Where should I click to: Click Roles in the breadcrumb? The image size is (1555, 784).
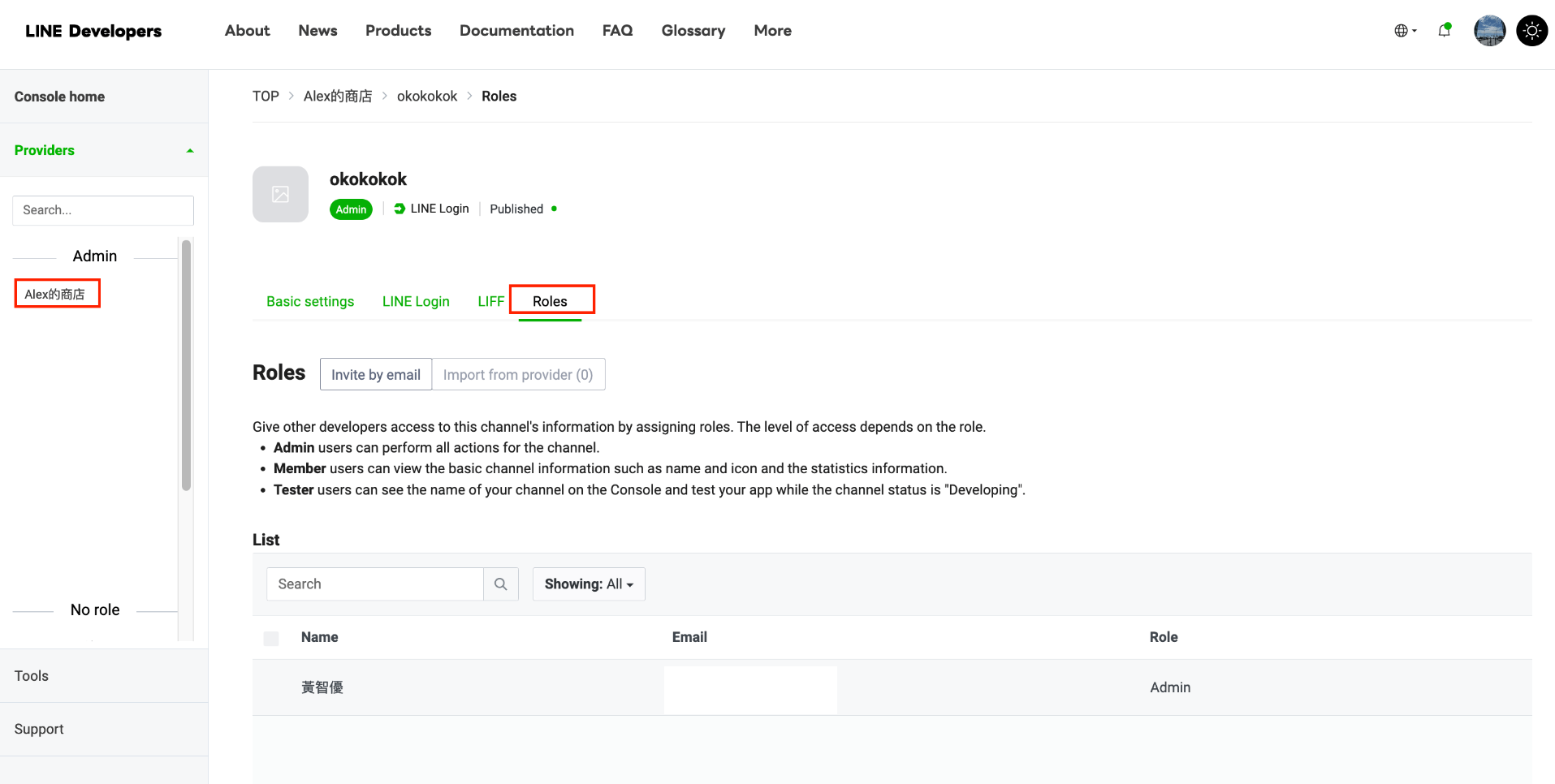pyautogui.click(x=499, y=96)
